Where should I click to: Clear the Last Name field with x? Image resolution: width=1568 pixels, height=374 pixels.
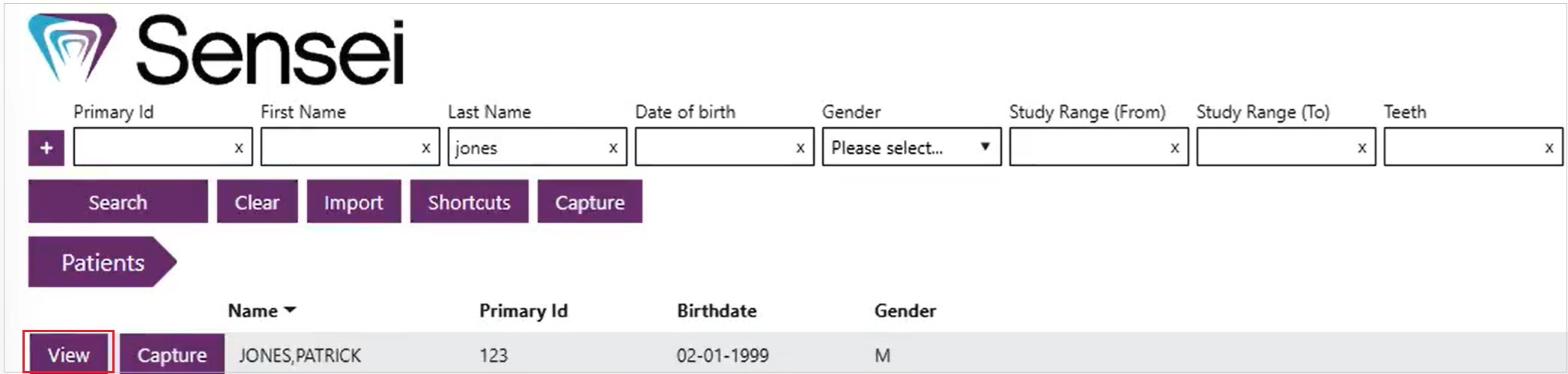pyautogui.click(x=613, y=148)
